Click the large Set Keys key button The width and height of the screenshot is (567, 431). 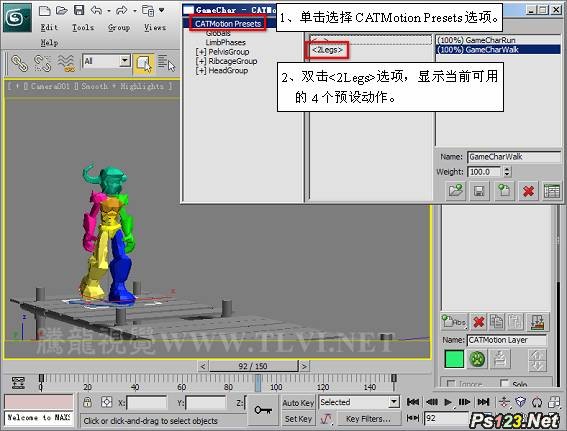263,410
